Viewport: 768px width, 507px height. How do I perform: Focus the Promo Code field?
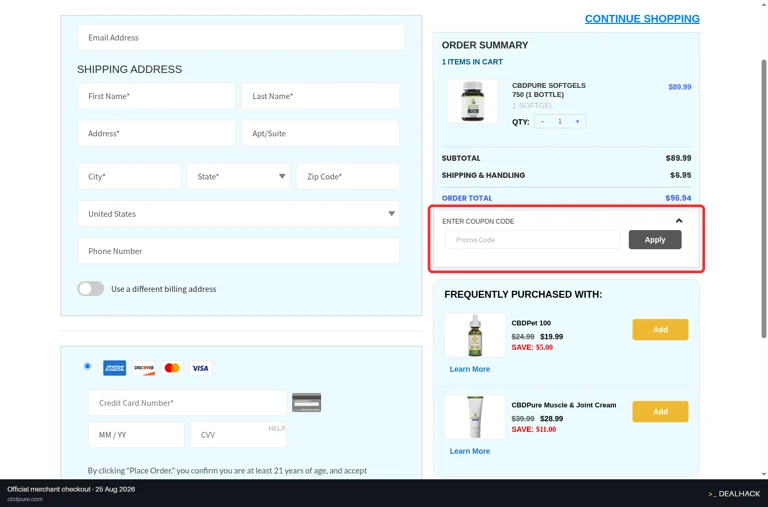pyautogui.click(x=533, y=240)
